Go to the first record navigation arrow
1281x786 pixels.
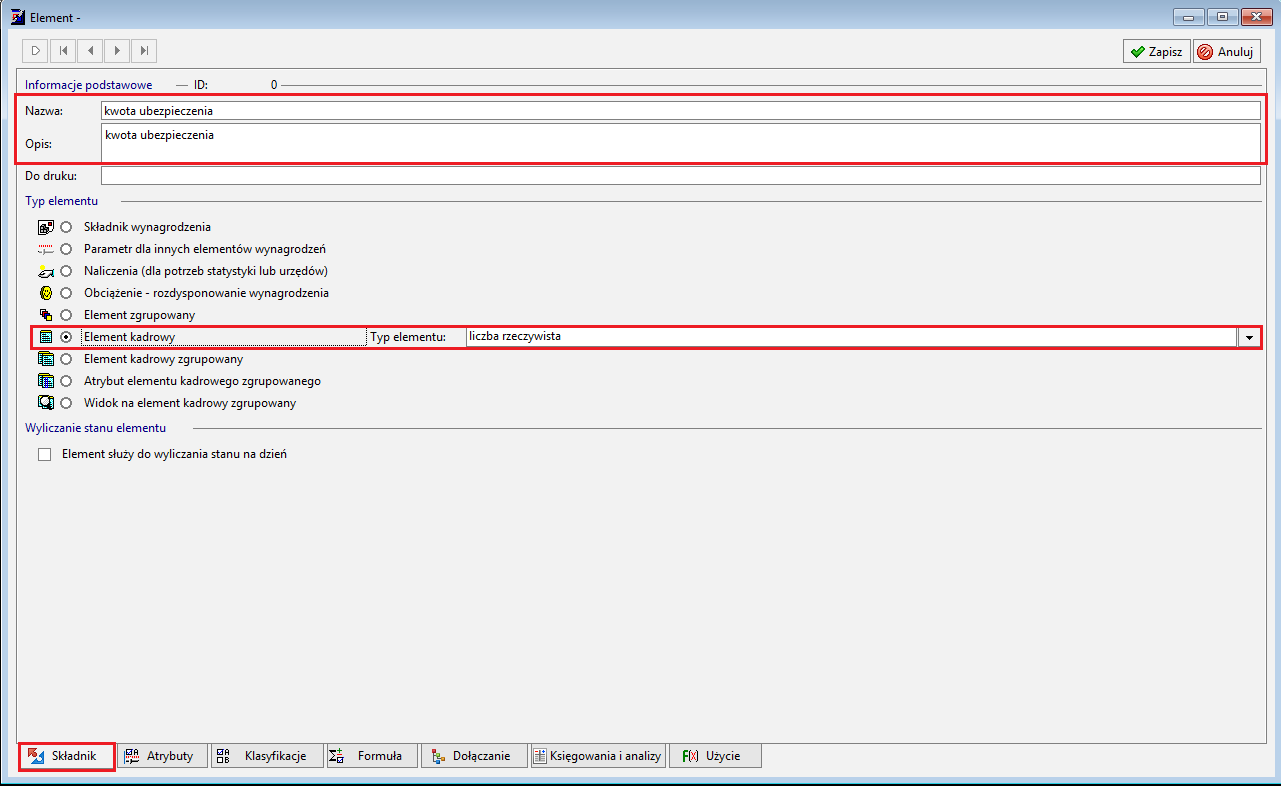tap(63, 50)
